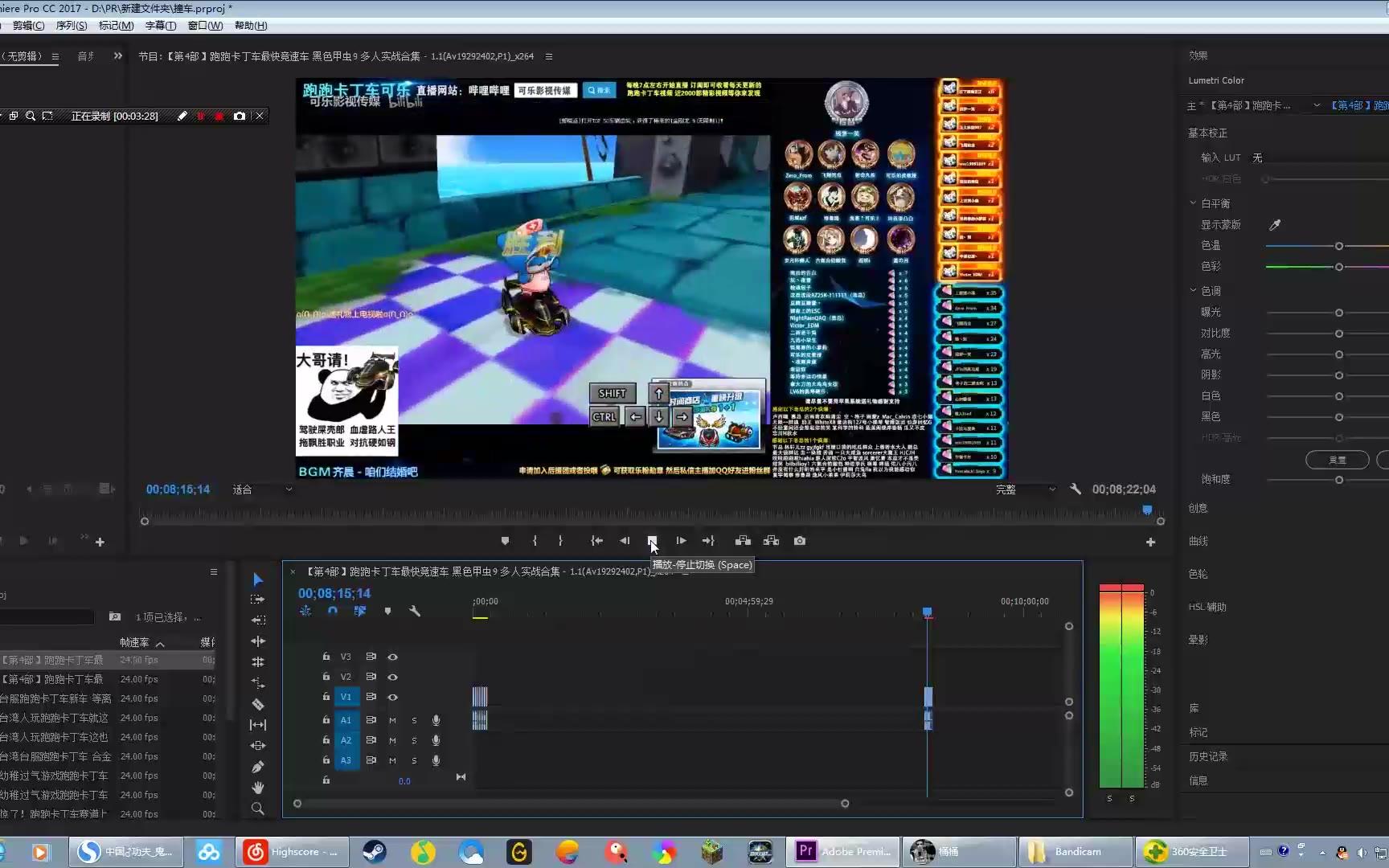
Task: Select the Slip tool
Action: [x=257, y=725]
